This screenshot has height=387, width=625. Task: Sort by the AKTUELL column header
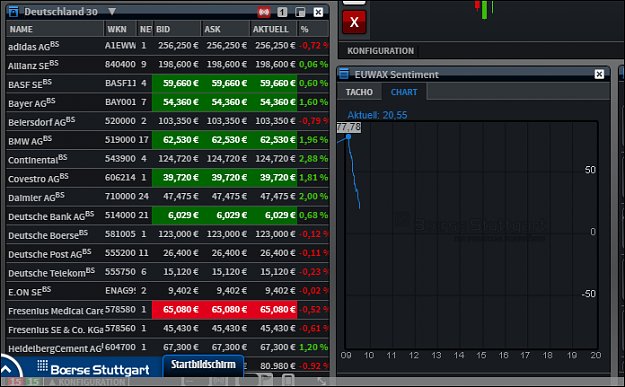273,29
